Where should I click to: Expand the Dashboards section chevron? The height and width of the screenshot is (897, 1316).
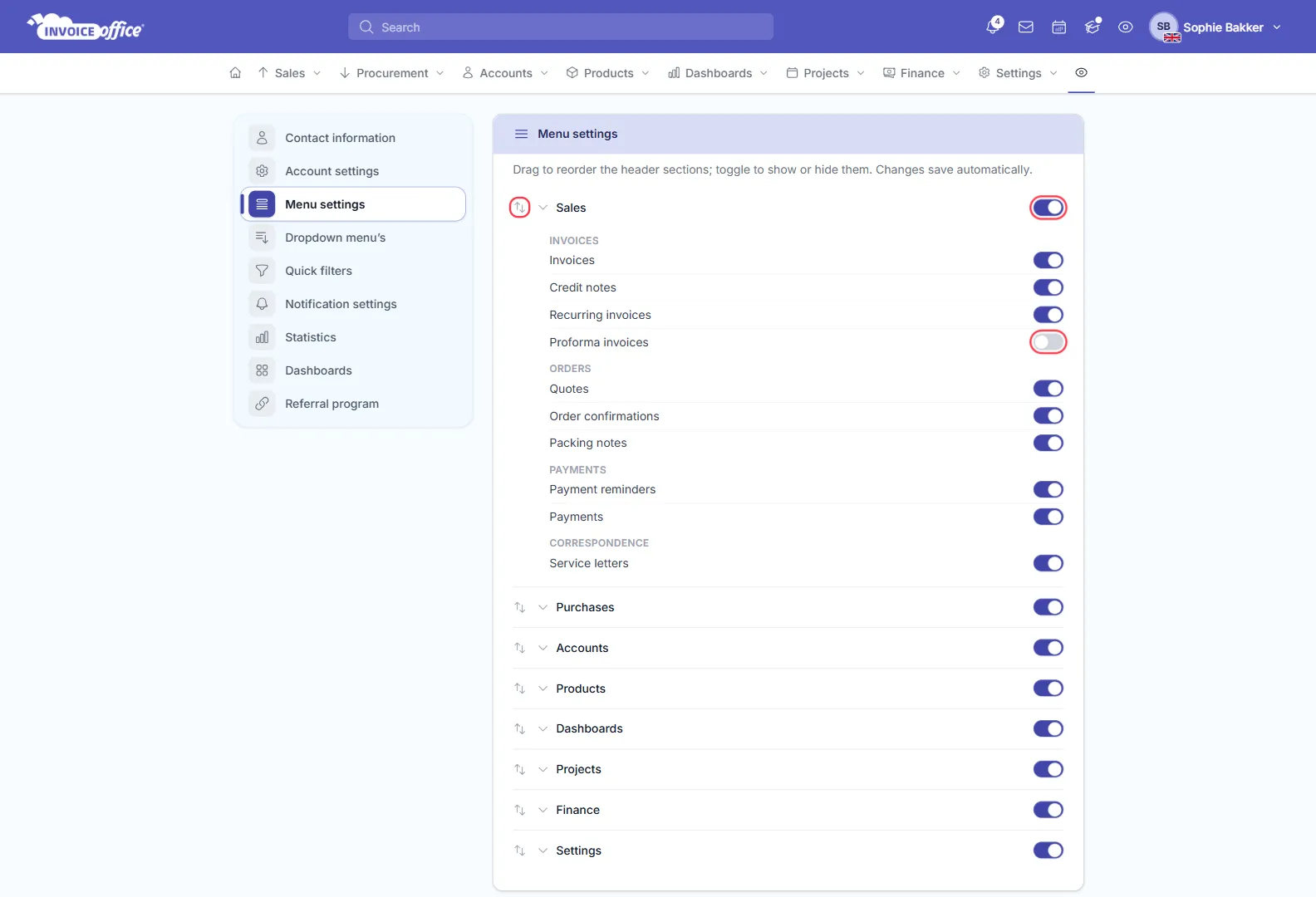coord(543,728)
